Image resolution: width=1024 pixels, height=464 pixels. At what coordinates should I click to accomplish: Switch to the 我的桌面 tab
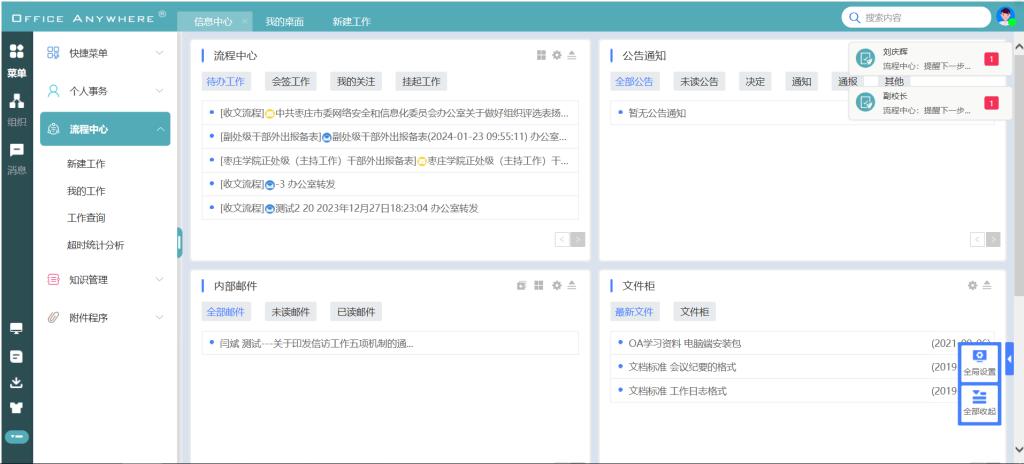pyautogui.click(x=285, y=21)
